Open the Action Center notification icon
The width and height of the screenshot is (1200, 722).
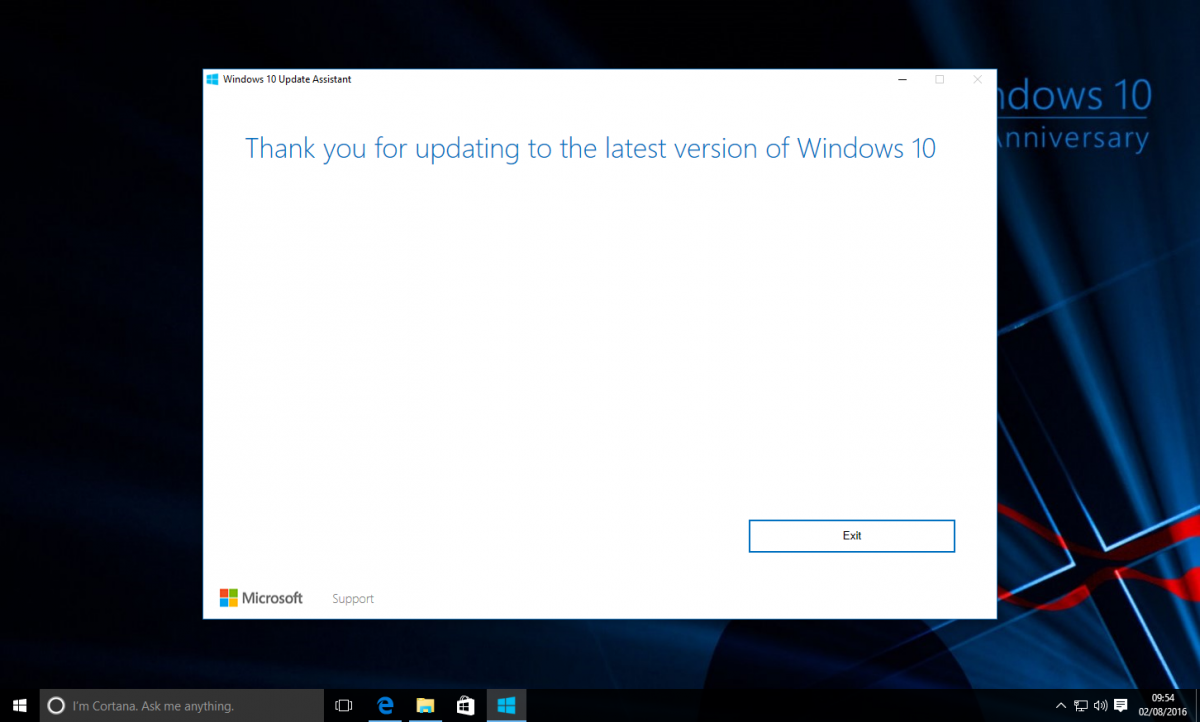click(x=1122, y=705)
